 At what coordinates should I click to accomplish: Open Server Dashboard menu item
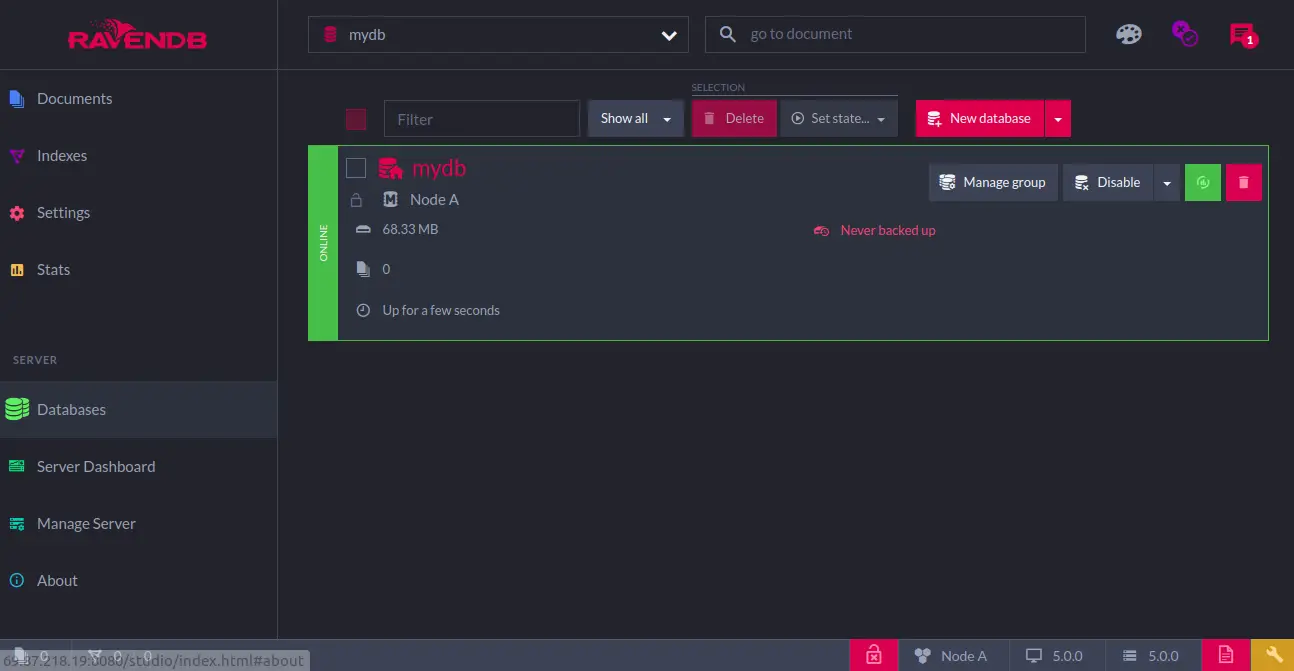(x=139, y=467)
